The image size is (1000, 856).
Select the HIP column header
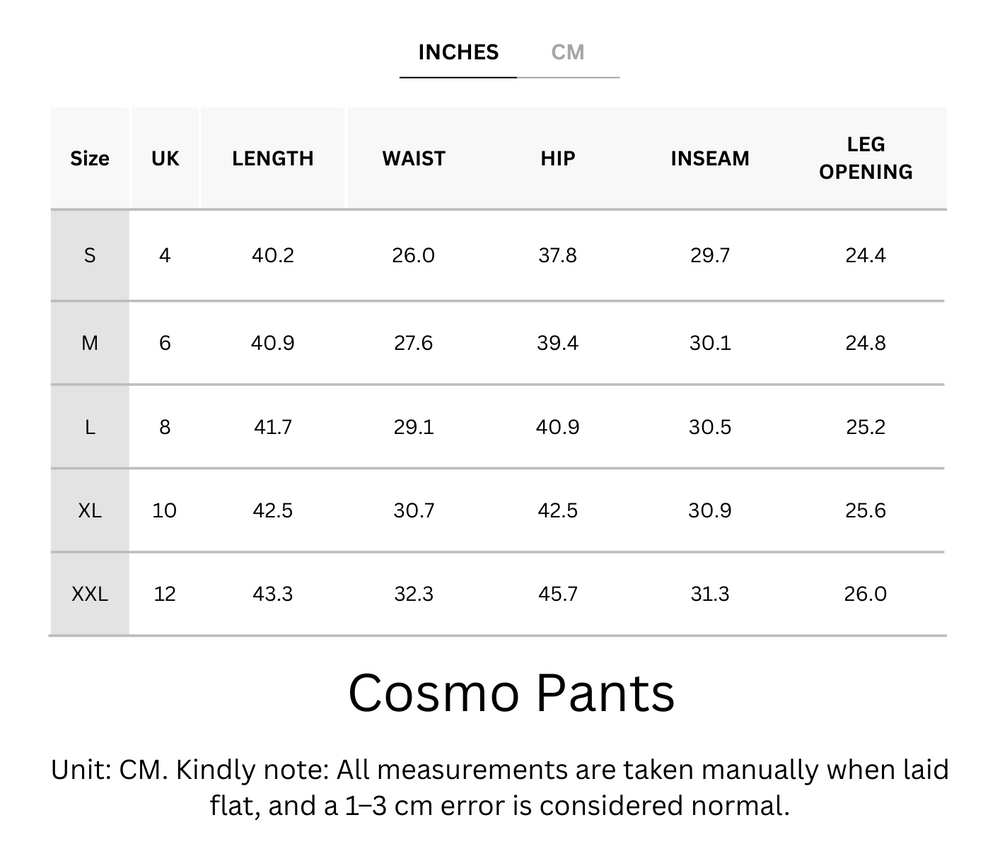tap(557, 158)
